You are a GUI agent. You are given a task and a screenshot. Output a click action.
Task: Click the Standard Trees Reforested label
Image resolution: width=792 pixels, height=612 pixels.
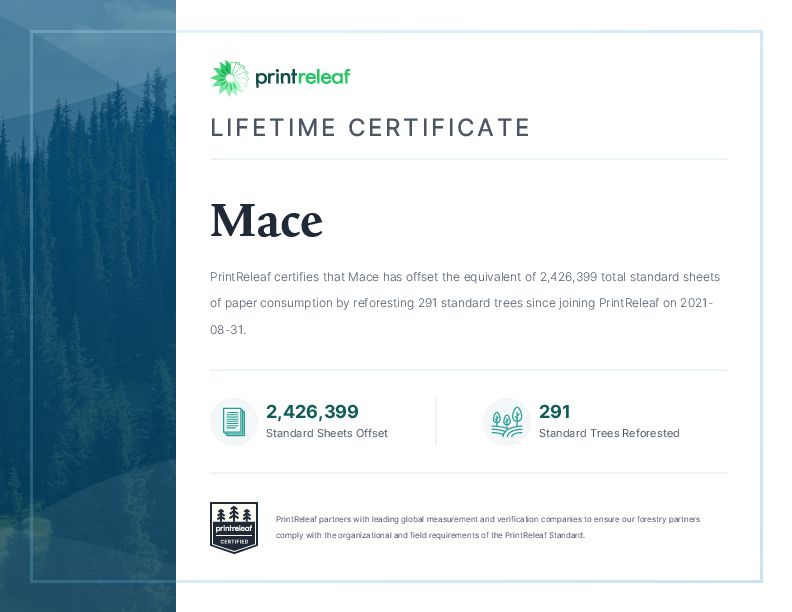point(609,433)
